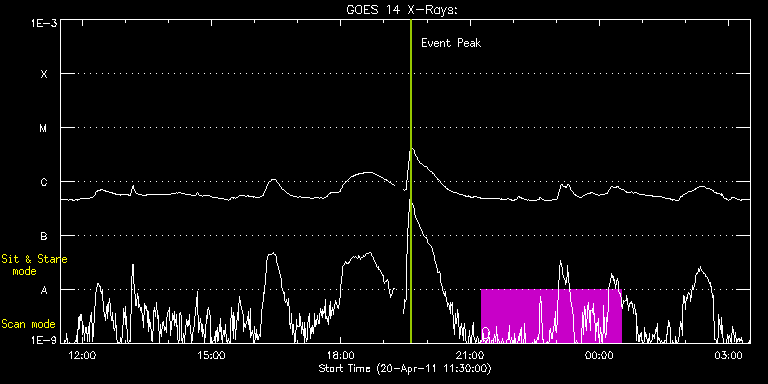Viewport: 768px width, 384px height.
Task: Click the A flare class axis label
Action: tap(44, 290)
